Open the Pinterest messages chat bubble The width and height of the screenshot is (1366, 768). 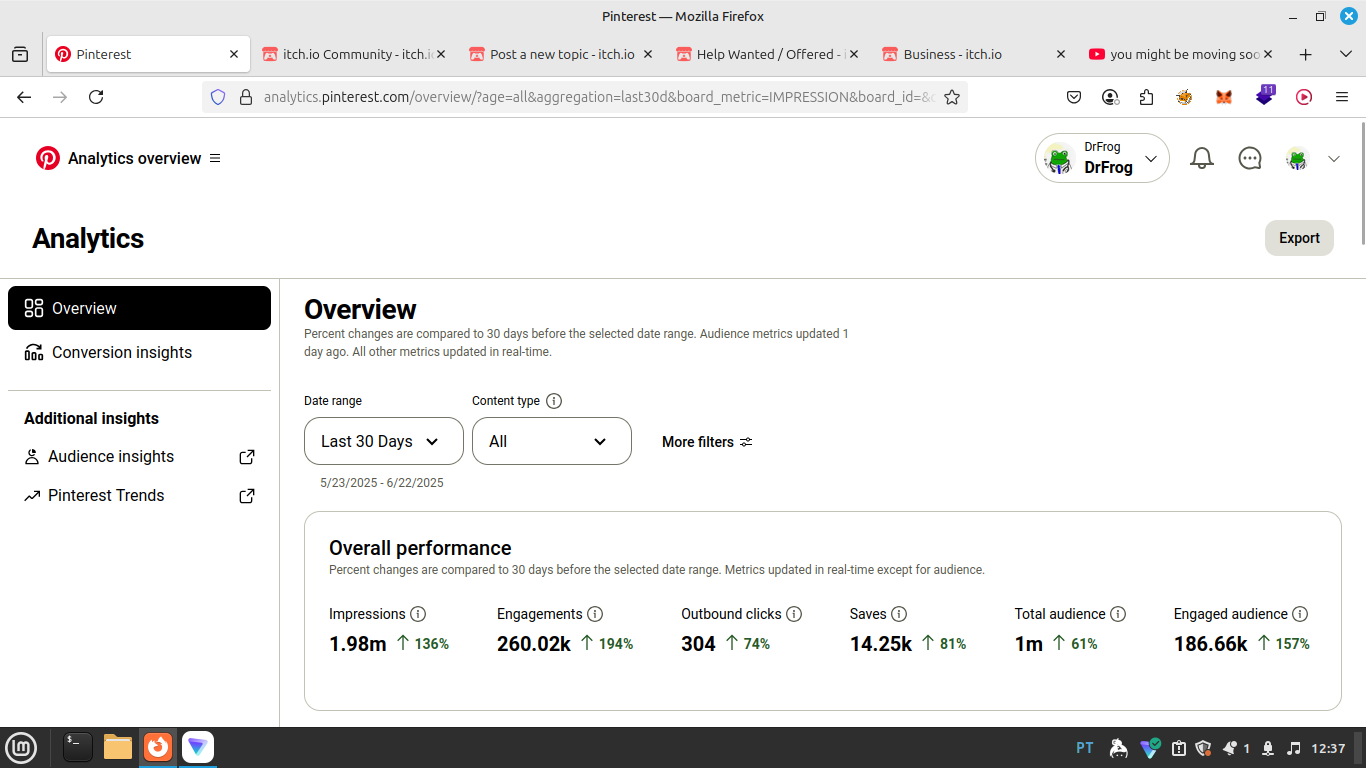1250,158
